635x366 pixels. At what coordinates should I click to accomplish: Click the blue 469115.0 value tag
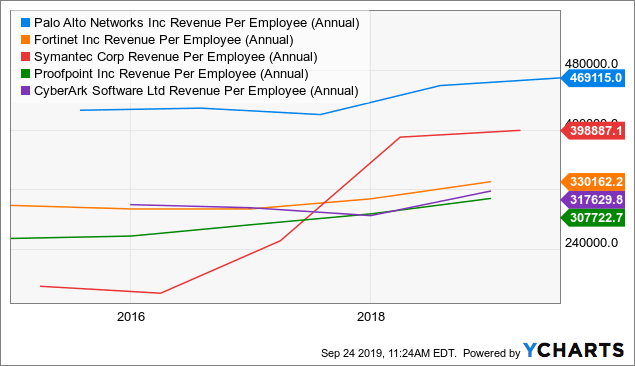(592, 78)
